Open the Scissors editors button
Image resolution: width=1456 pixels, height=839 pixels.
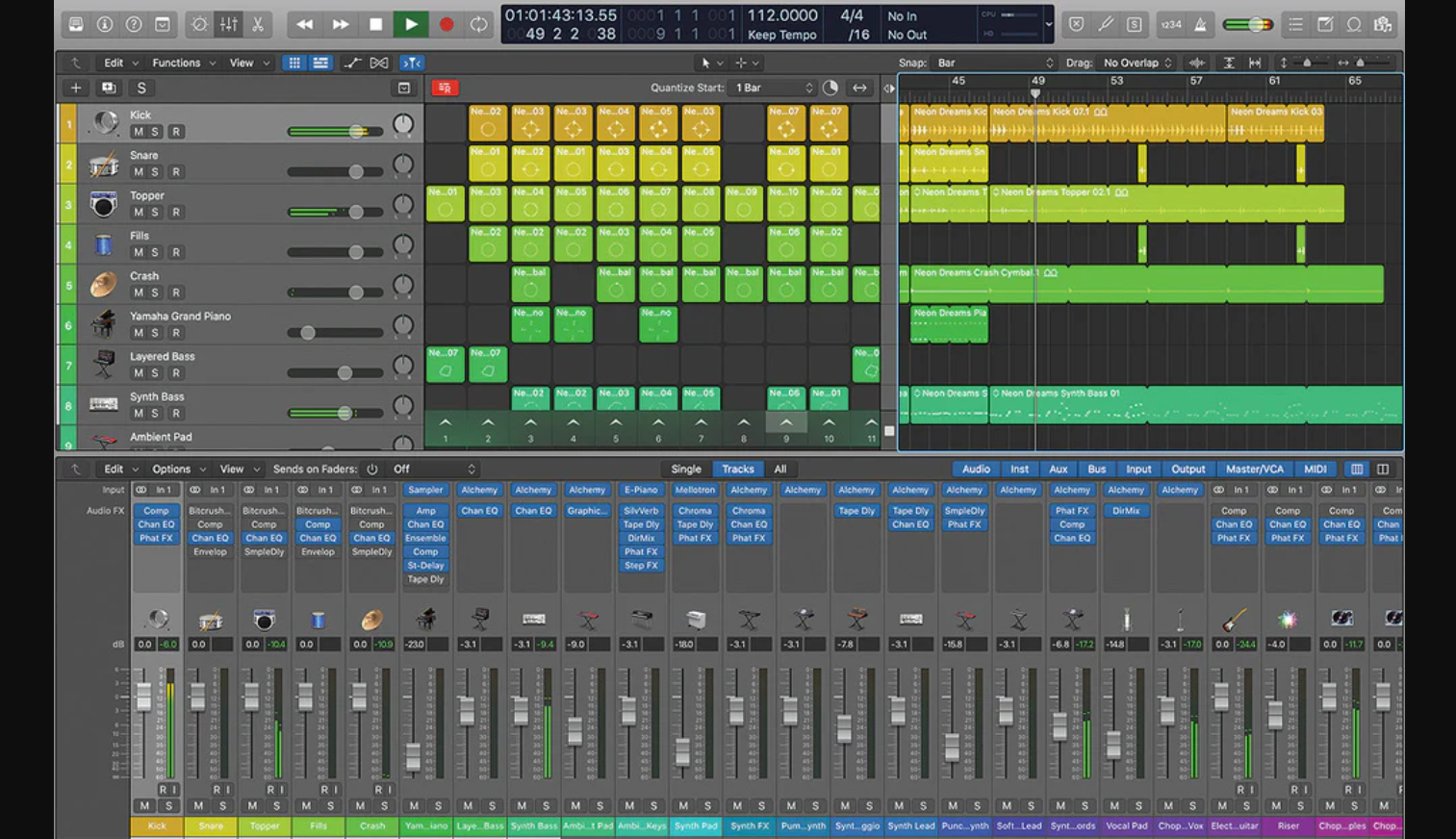258,24
